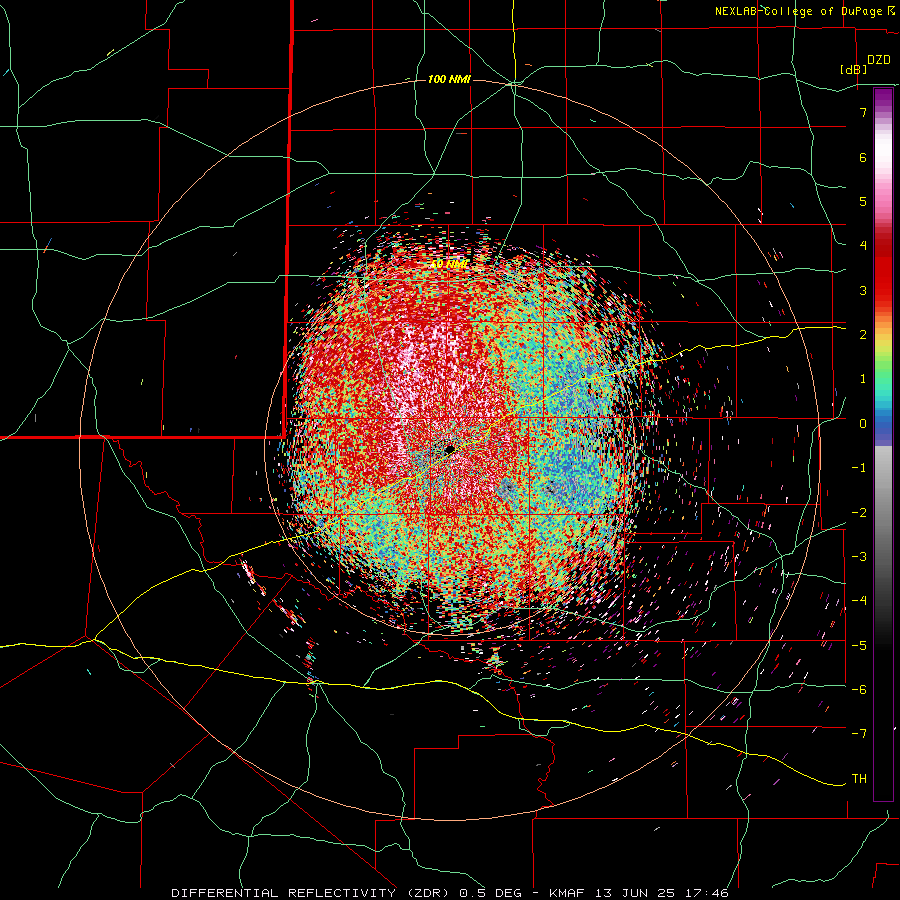Click the -1 value on the color scale

pos(859,468)
